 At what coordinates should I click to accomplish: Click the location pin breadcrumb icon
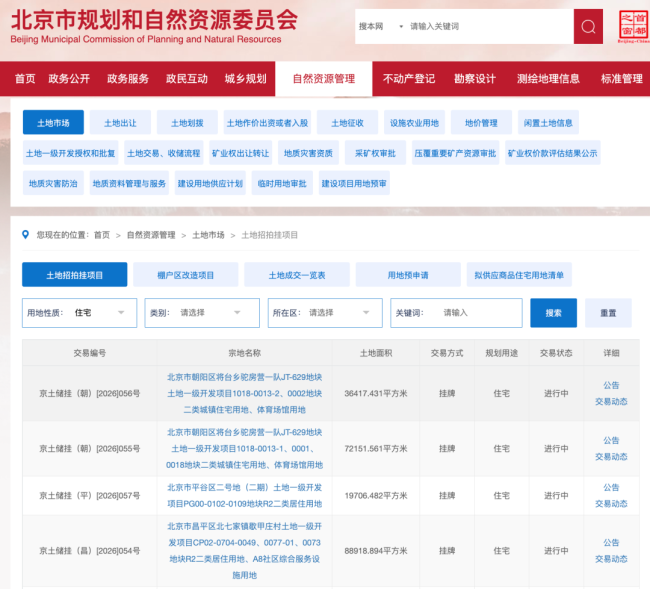coord(25,235)
